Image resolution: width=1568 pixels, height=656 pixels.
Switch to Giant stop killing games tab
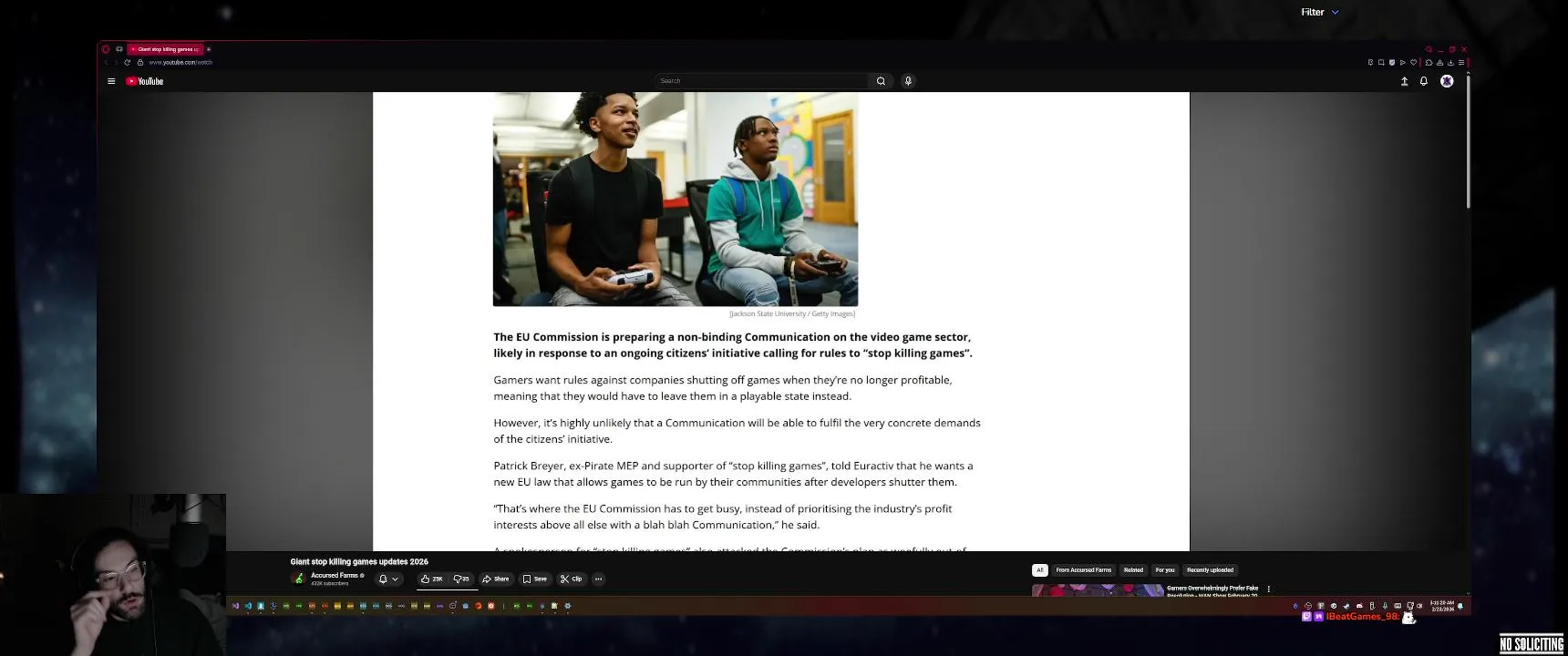click(x=166, y=49)
